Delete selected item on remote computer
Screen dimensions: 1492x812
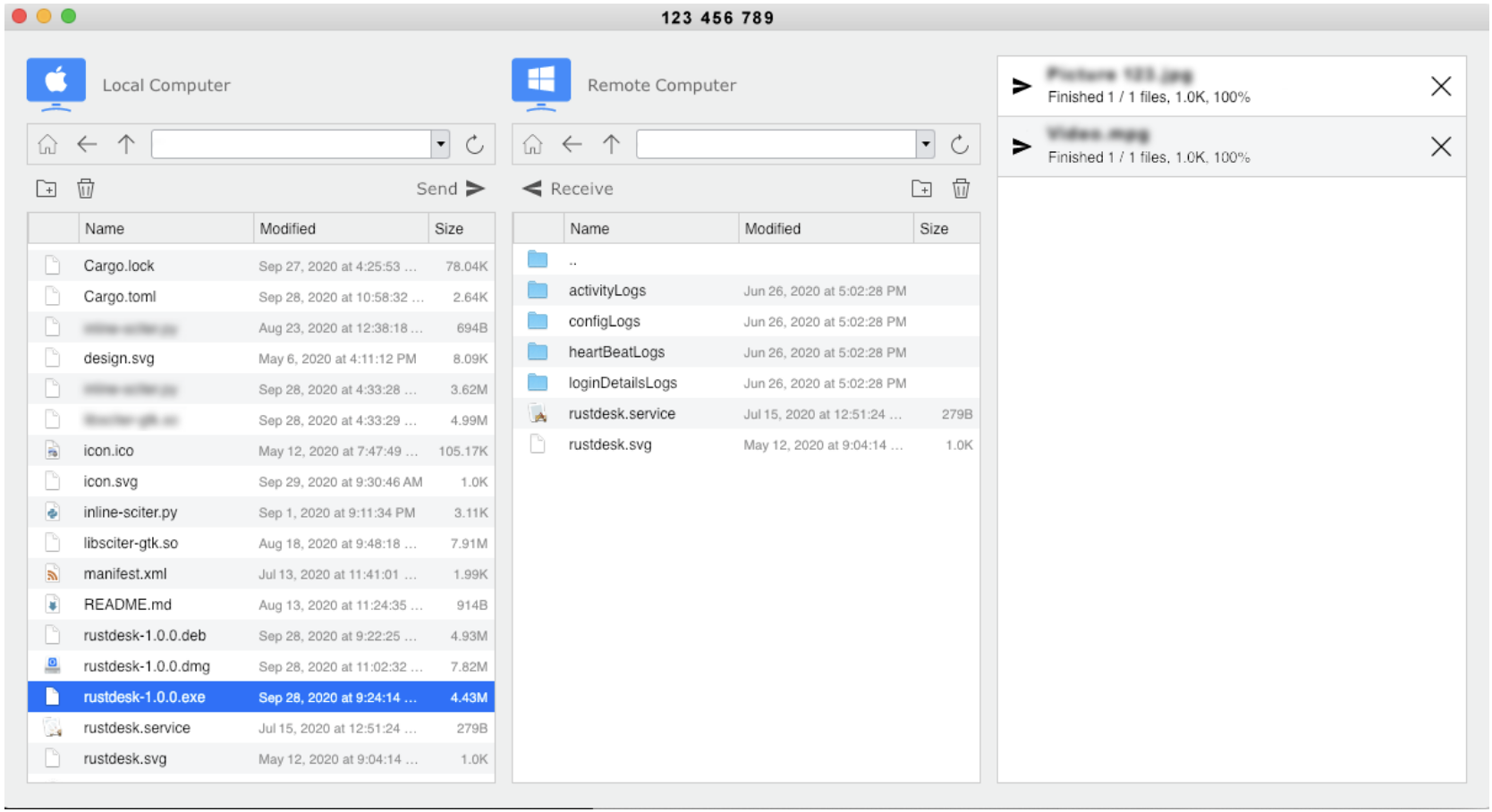click(x=961, y=189)
